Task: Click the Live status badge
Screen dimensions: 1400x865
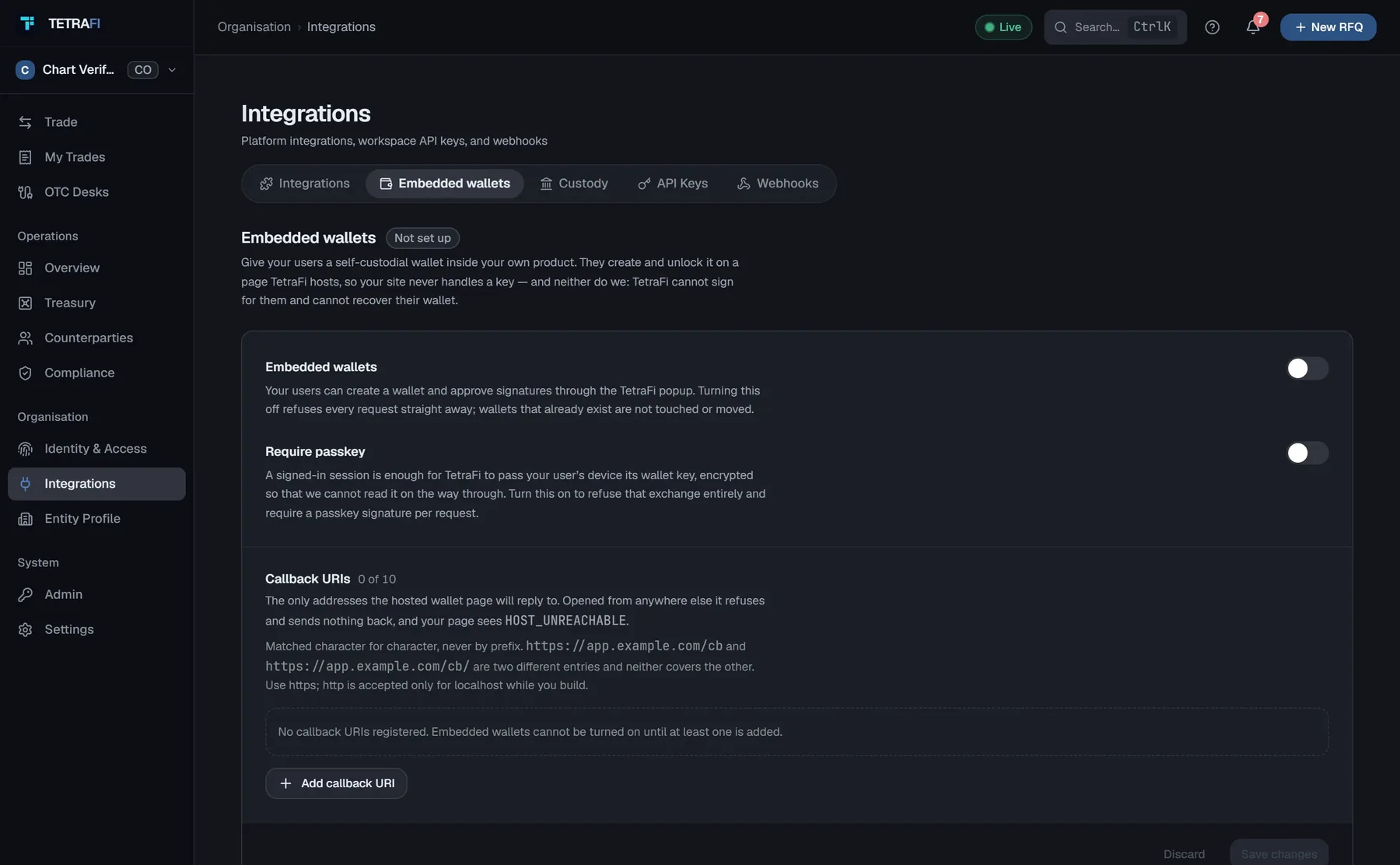Action: point(1003,27)
